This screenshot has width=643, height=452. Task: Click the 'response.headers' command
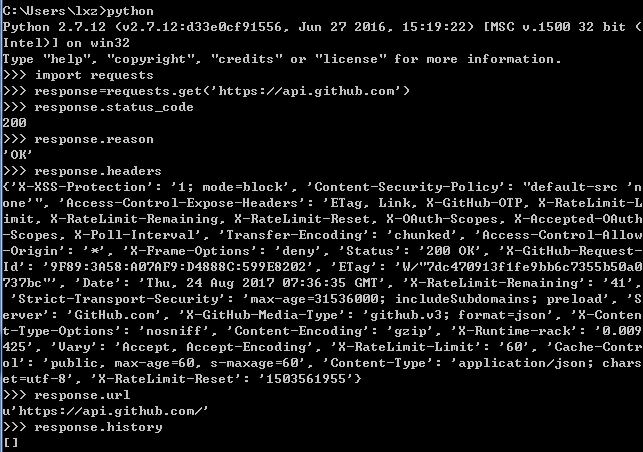click(x=98, y=171)
